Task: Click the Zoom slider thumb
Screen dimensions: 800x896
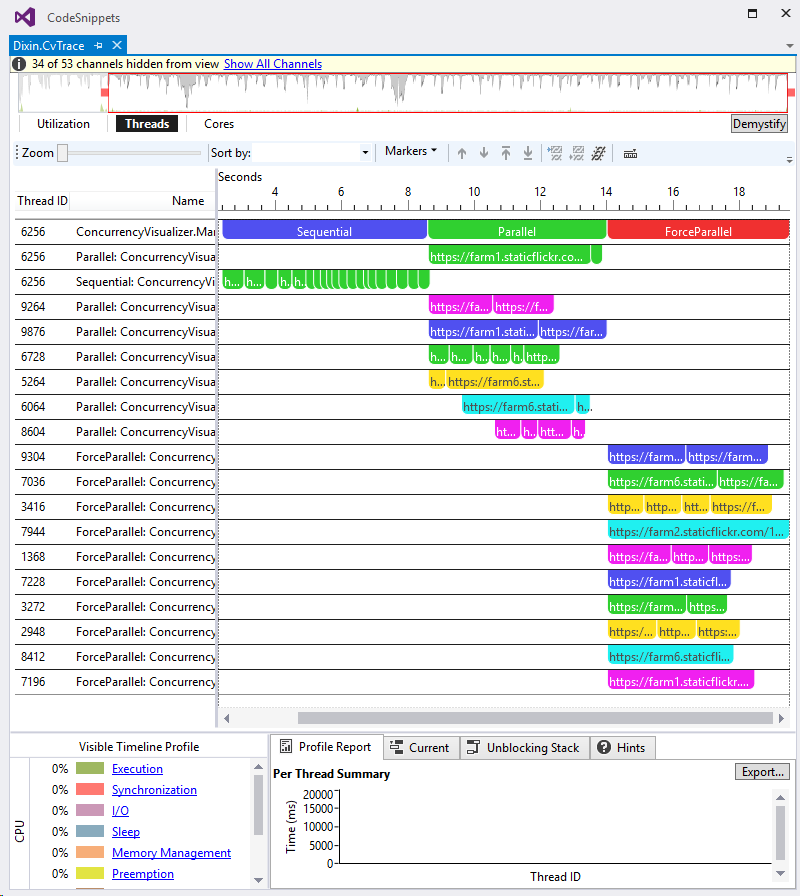Action: (62, 153)
